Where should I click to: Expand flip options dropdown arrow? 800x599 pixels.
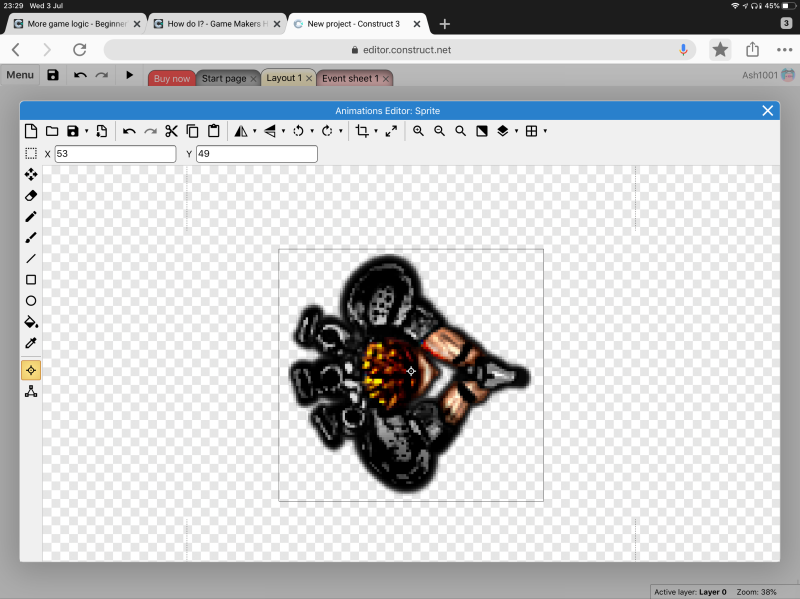(283, 131)
